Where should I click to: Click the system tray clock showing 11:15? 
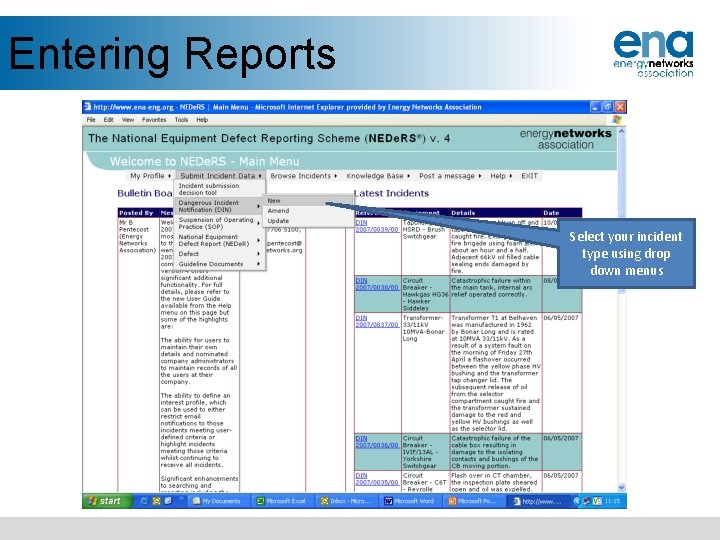click(x=612, y=501)
